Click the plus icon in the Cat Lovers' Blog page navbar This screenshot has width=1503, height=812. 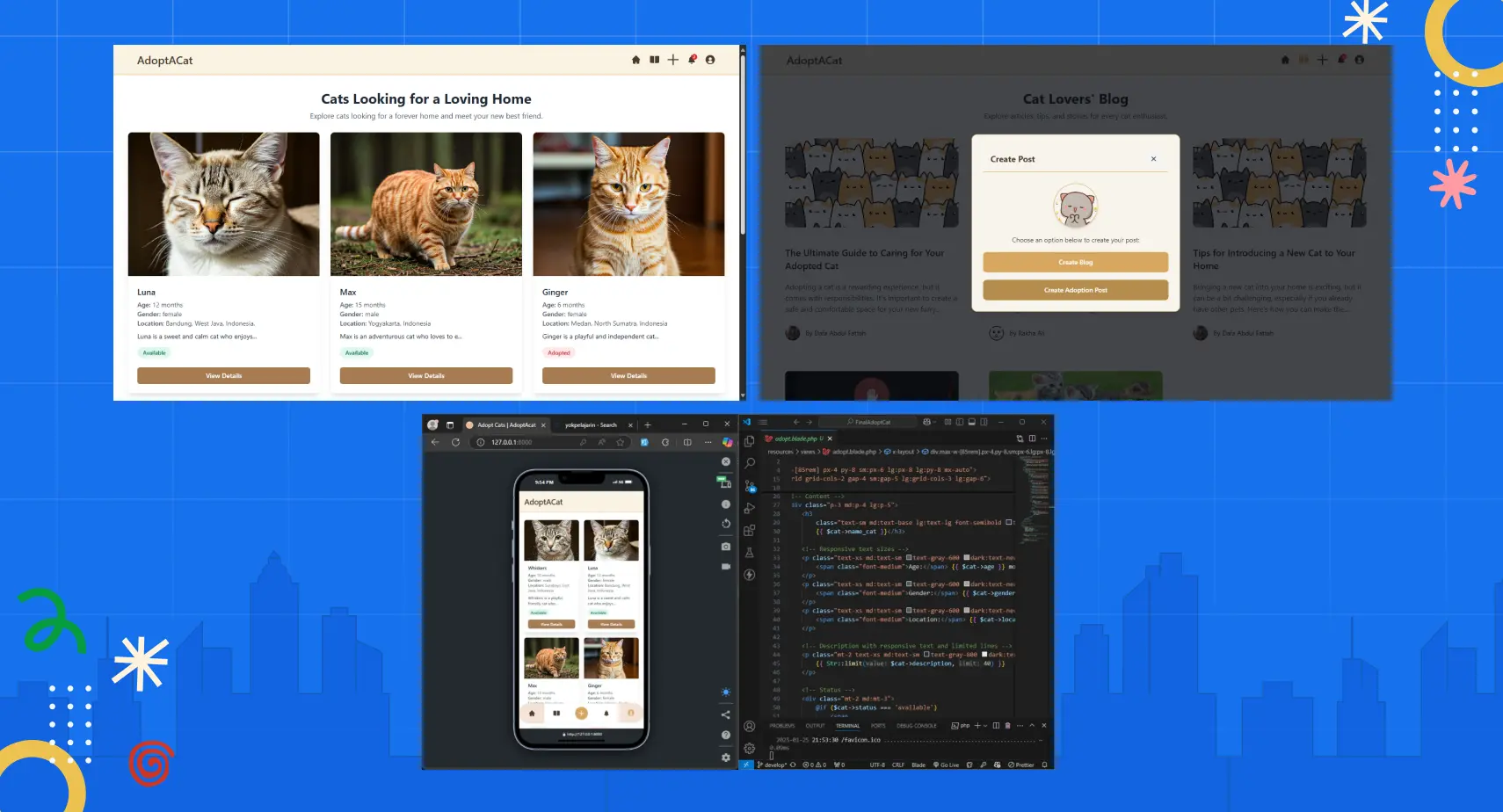point(1323,60)
